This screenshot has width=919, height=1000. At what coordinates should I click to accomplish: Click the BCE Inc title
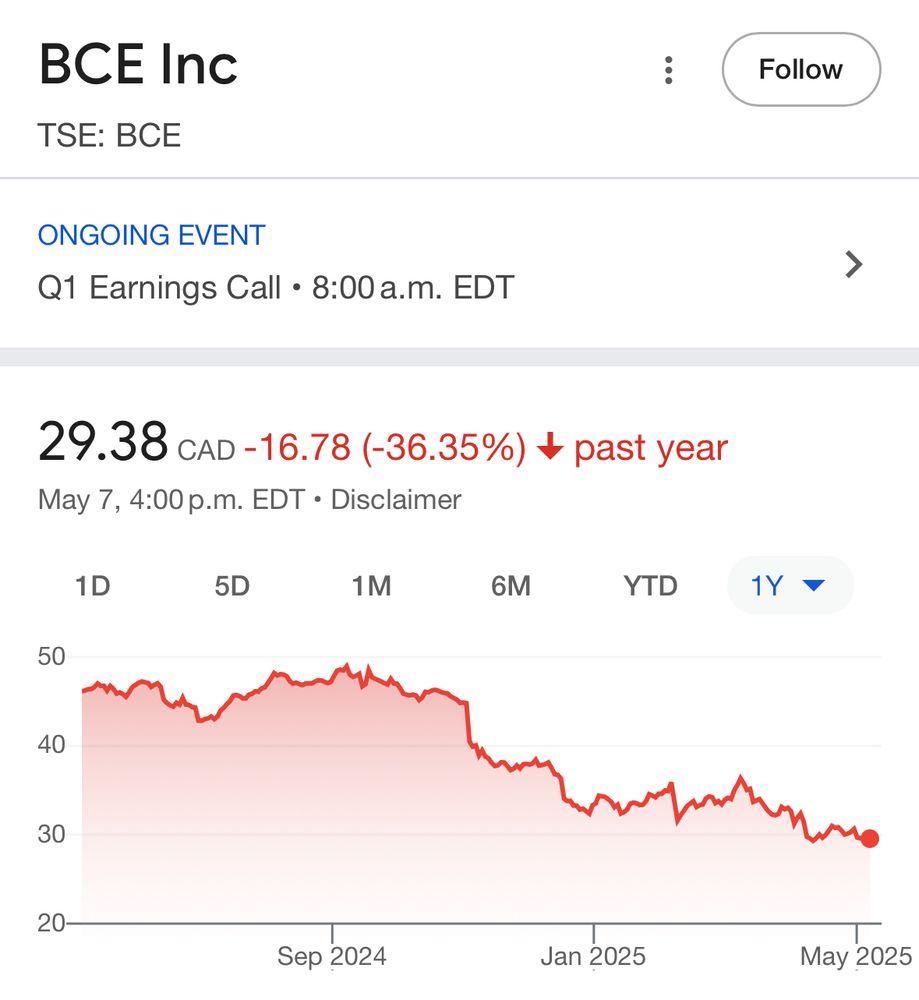[x=138, y=64]
